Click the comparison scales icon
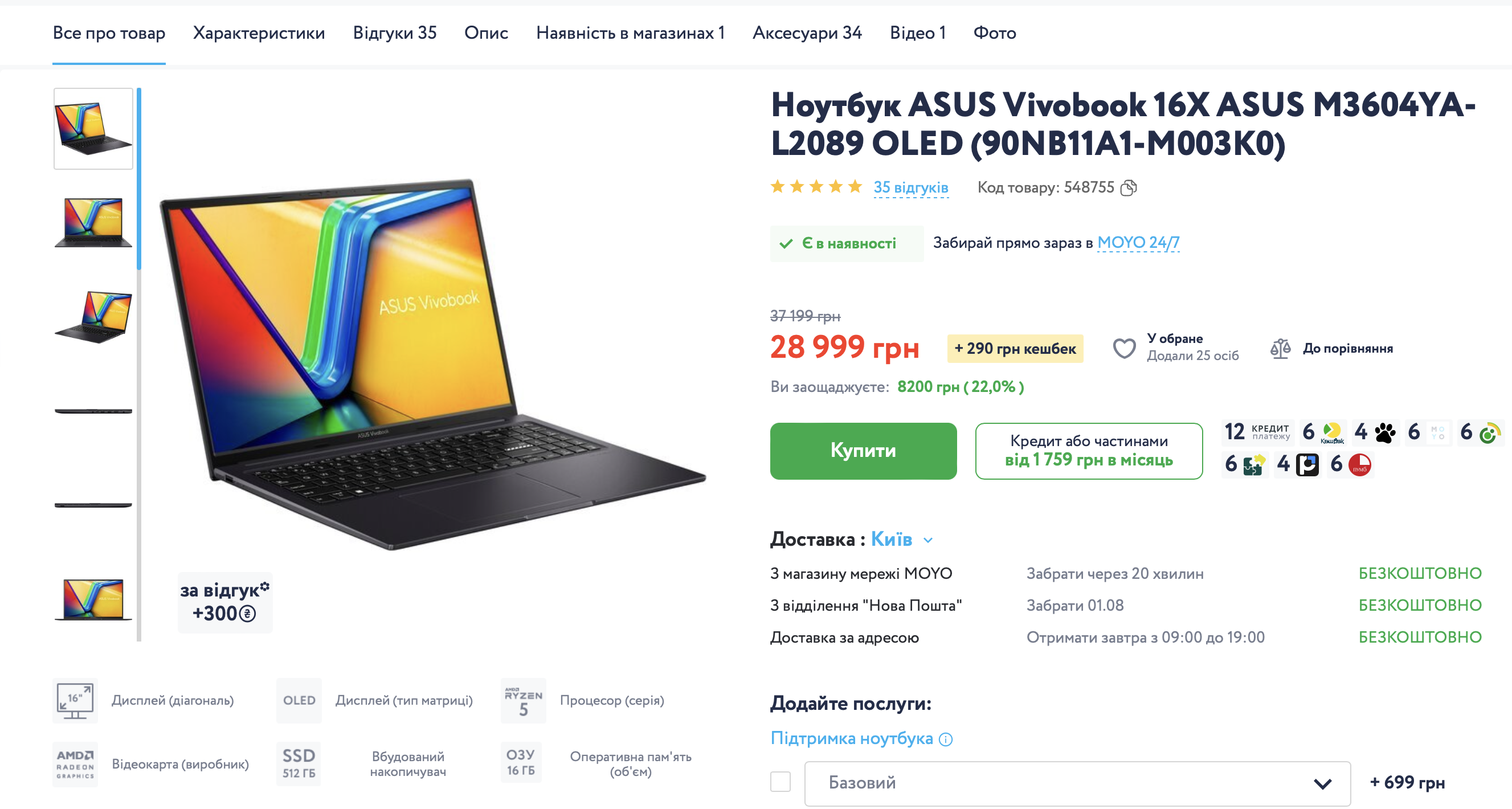Viewport: 1512px width, 809px height. point(1280,348)
